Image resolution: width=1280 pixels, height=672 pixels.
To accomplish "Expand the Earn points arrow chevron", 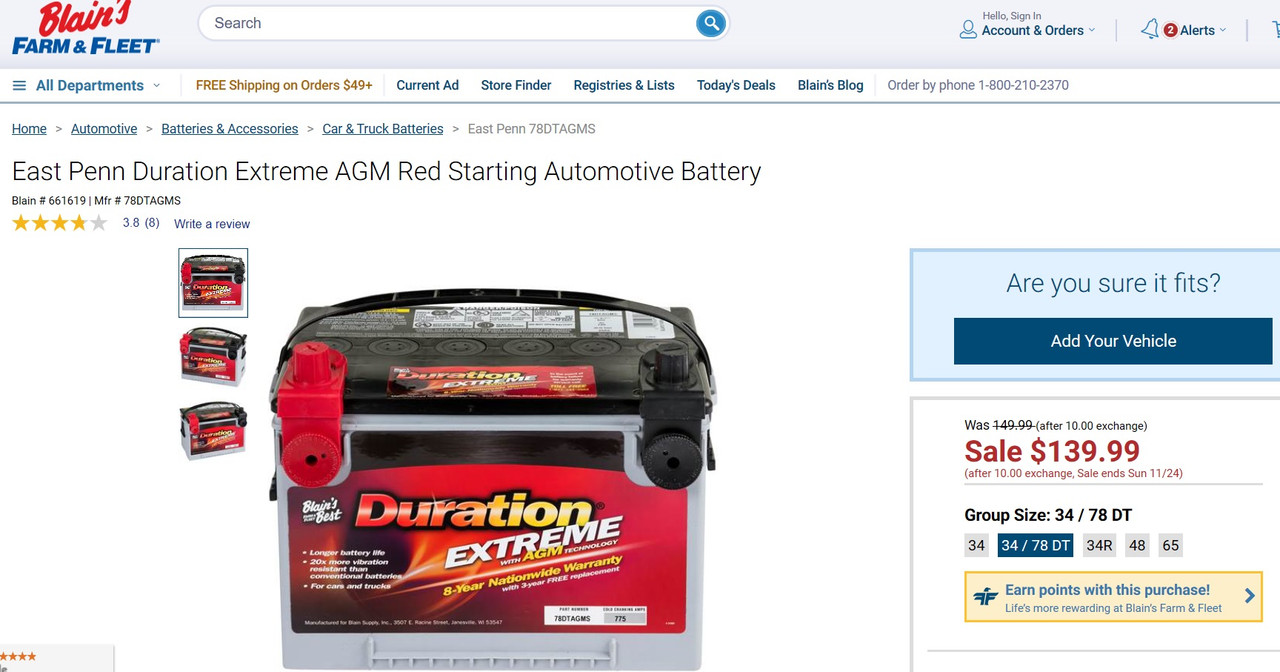I will 1249,596.
